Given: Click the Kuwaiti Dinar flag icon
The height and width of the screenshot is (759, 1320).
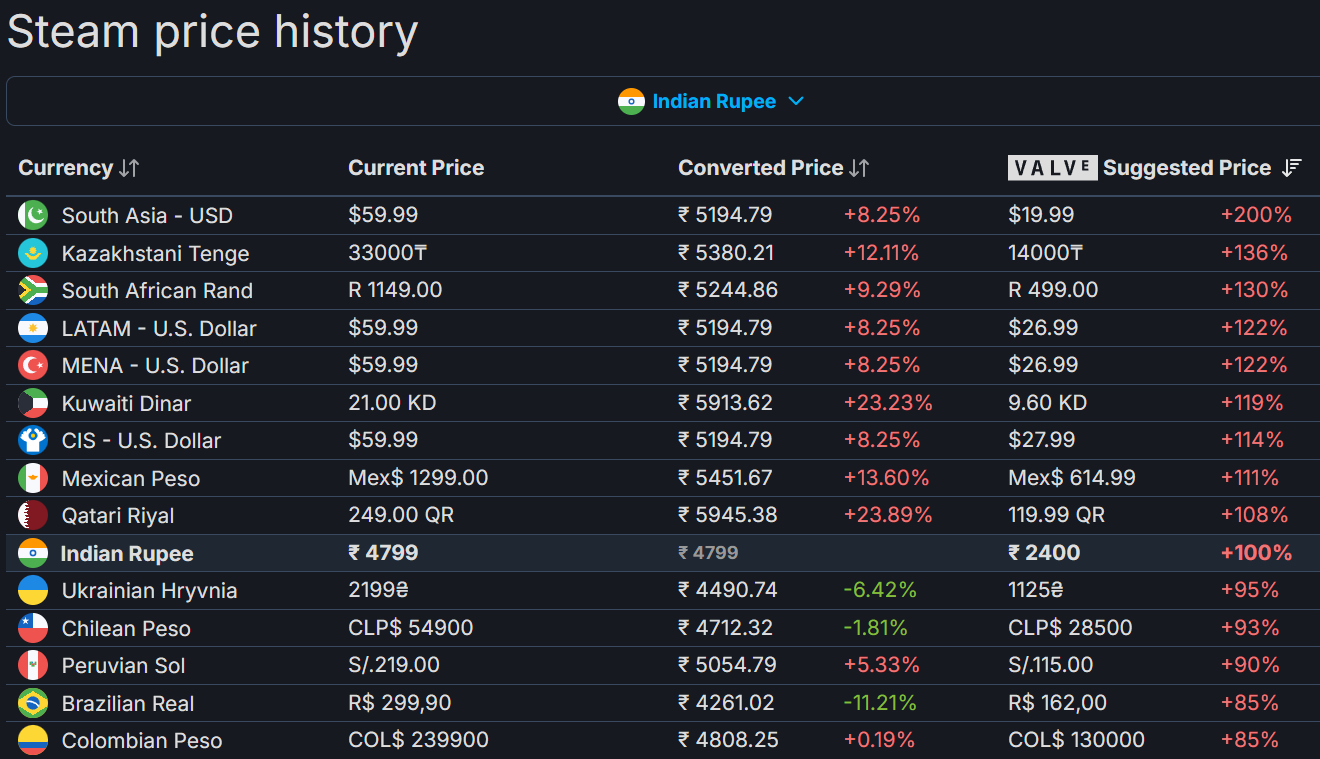Looking at the screenshot, I should (33, 403).
